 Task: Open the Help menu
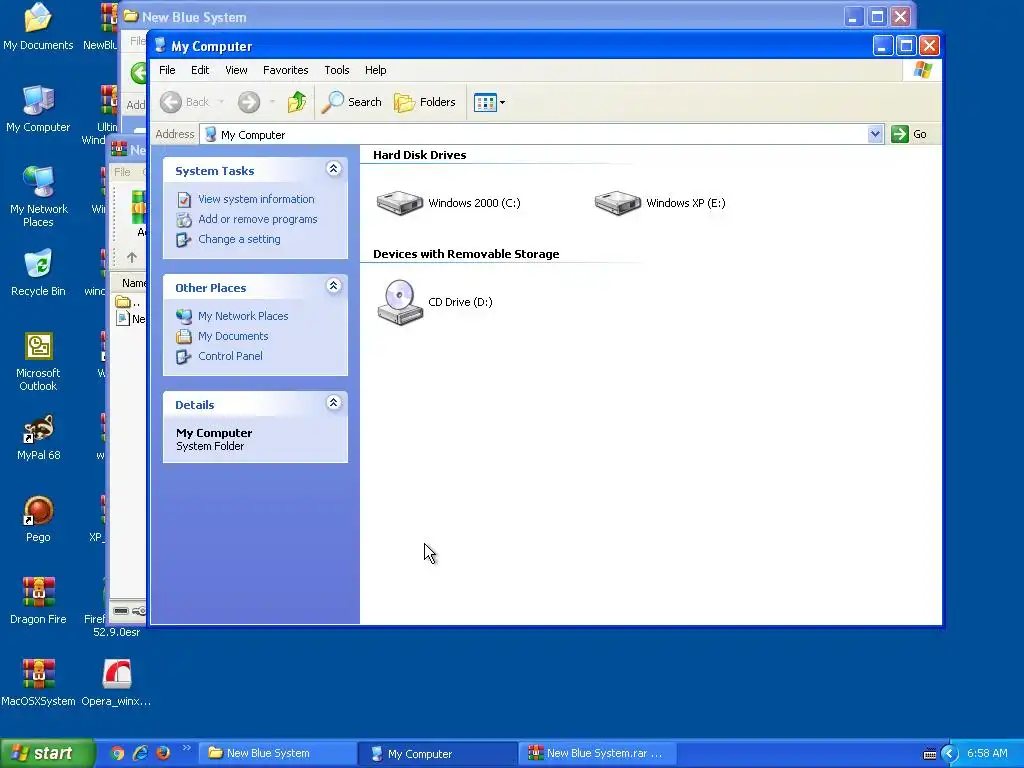pos(375,70)
